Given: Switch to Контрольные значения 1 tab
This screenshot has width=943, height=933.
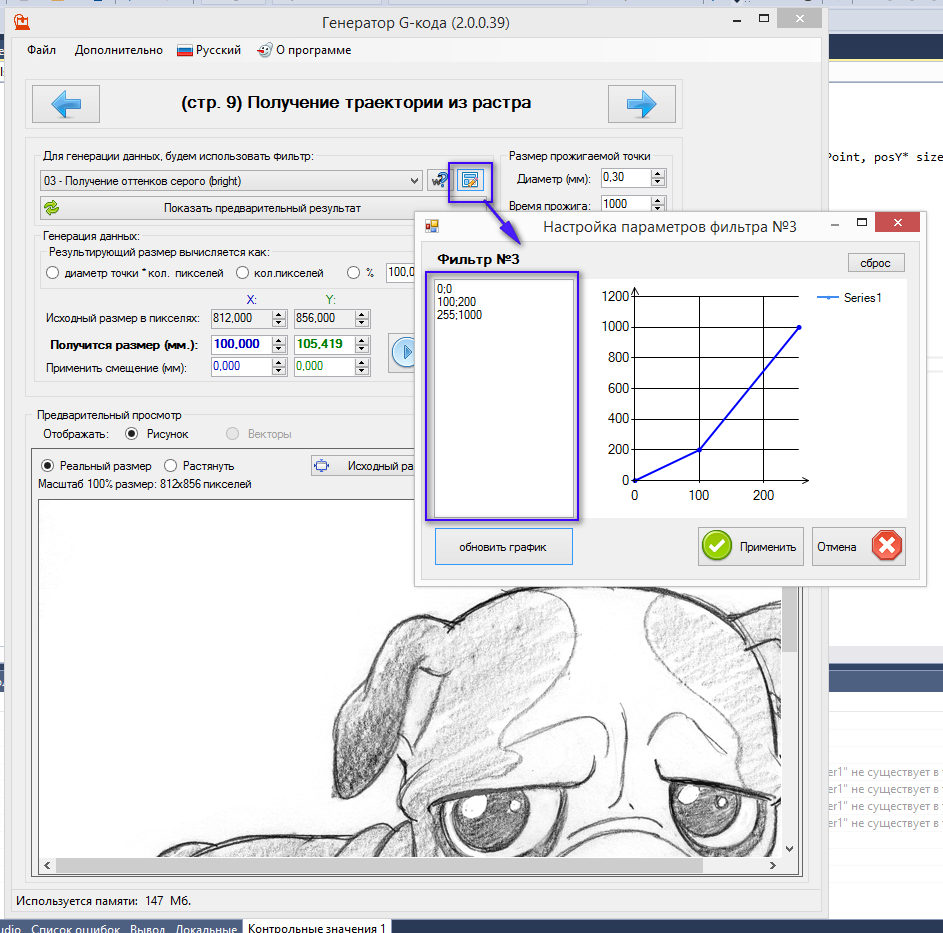Looking at the screenshot, I should (x=316, y=927).
